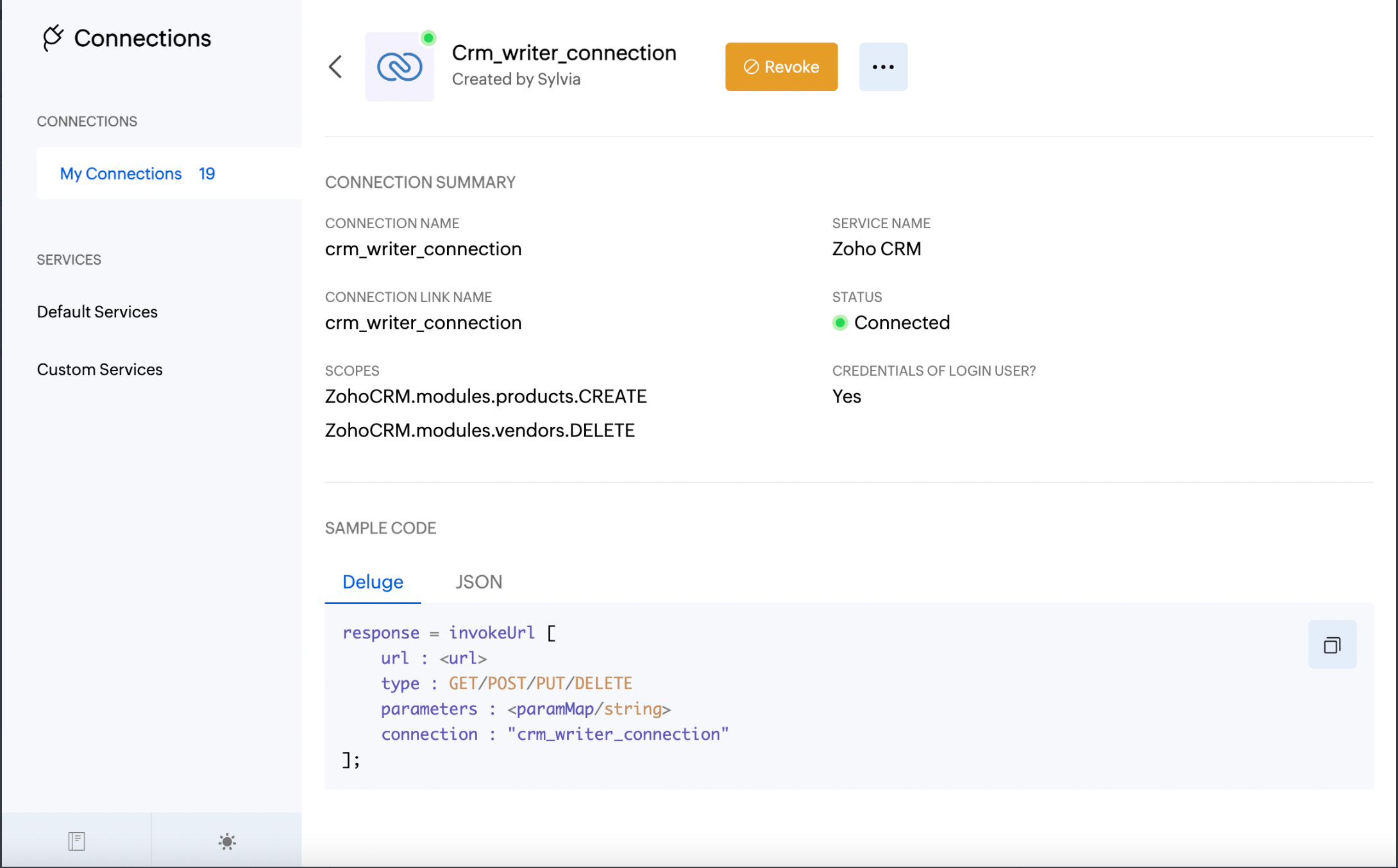Click the Connections sidebar heading

[x=142, y=38]
